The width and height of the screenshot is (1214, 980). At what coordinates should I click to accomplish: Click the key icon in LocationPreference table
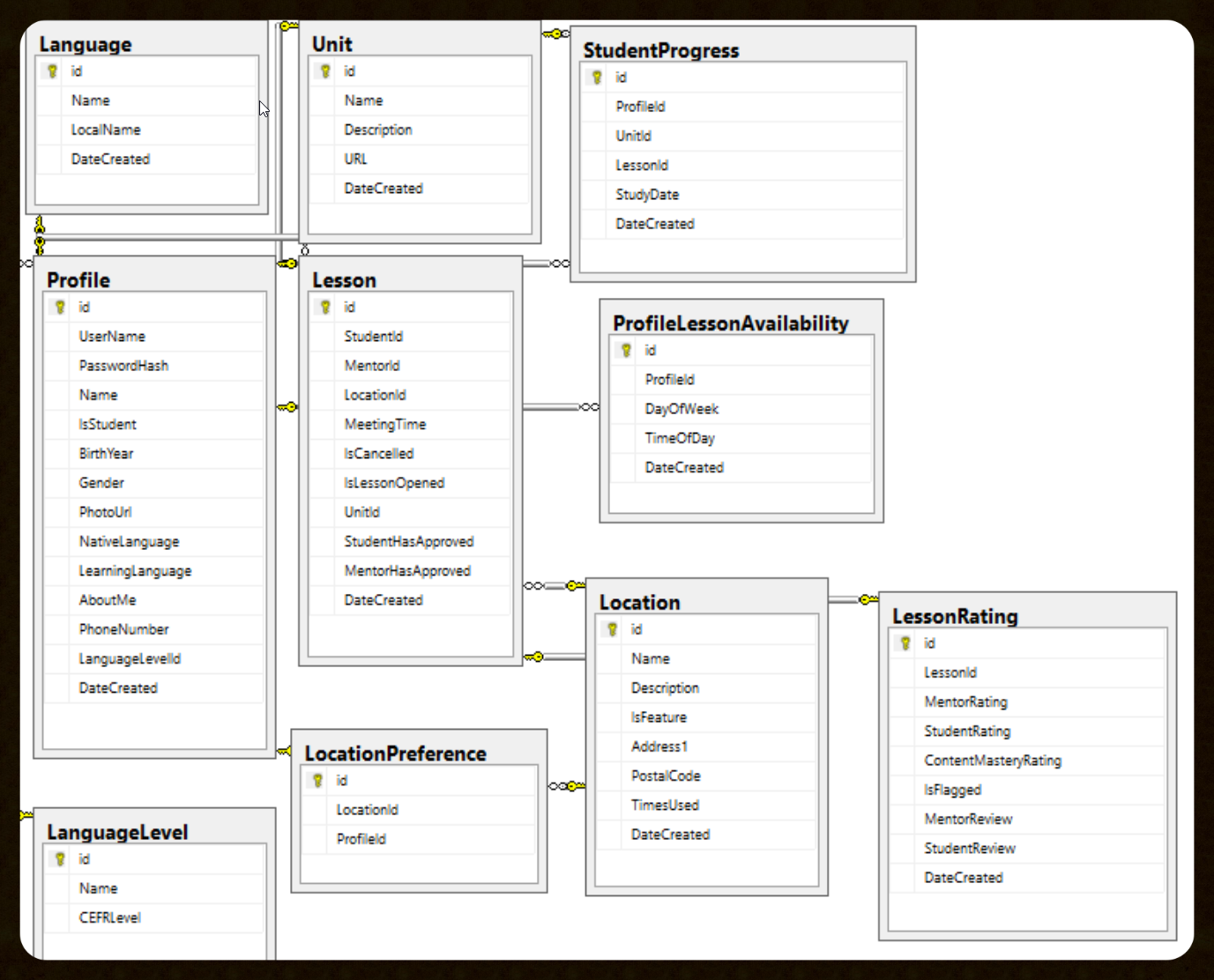tap(317, 781)
